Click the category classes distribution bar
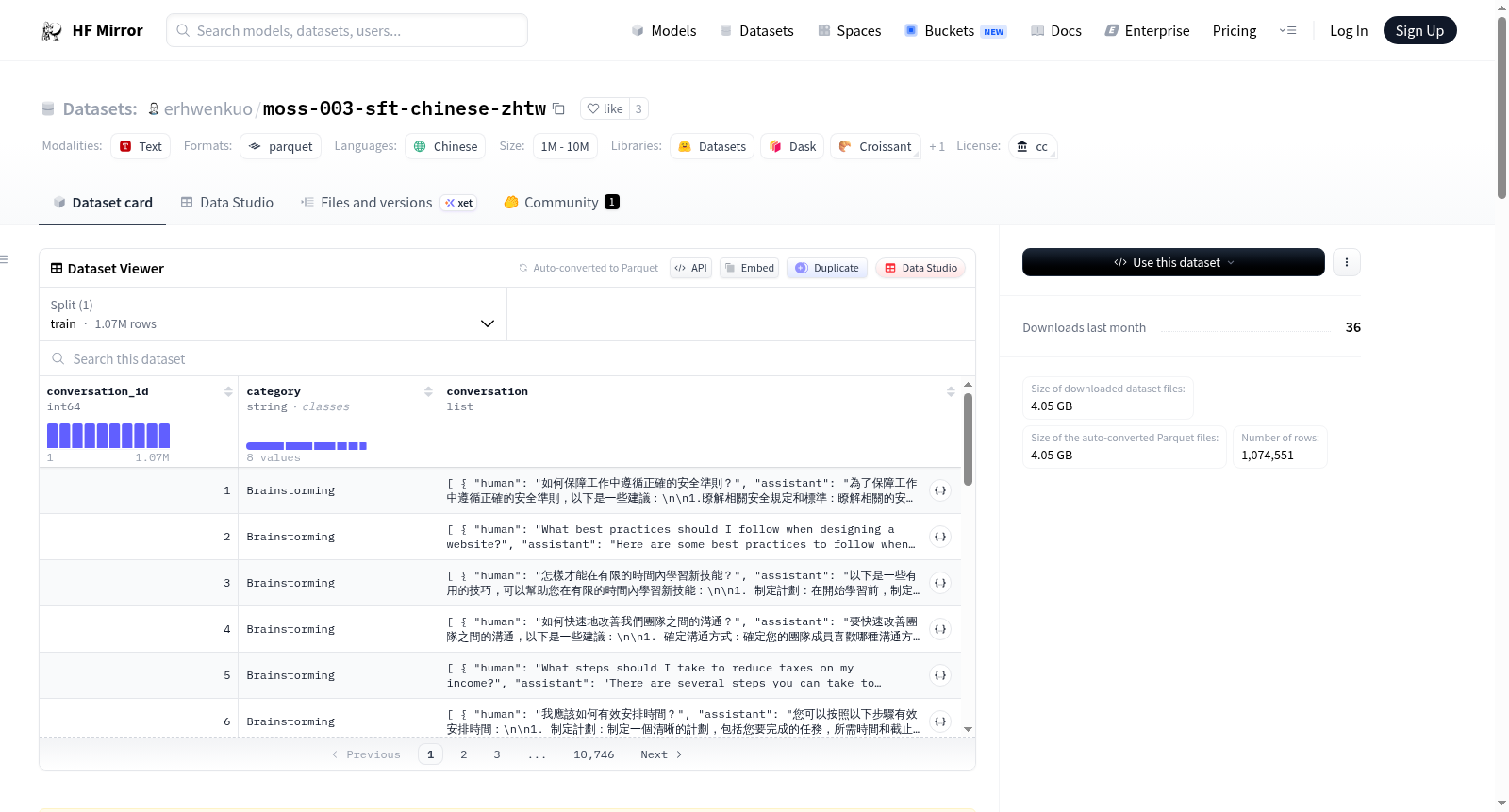This screenshot has height=812, width=1509. click(x=307, y=445)
